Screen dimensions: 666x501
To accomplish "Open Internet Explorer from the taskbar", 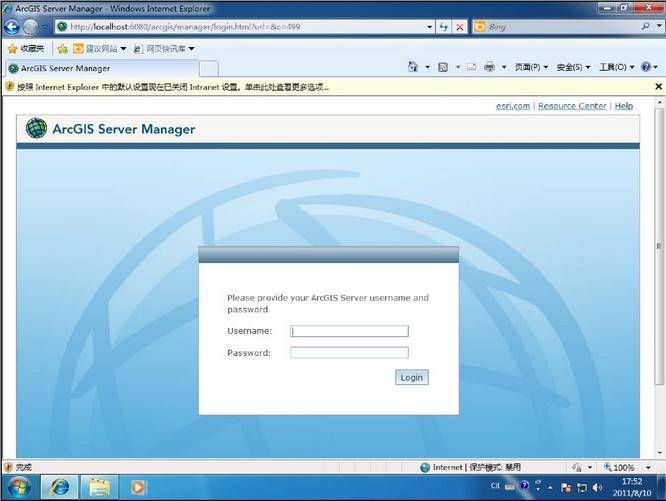I will 59,487.
